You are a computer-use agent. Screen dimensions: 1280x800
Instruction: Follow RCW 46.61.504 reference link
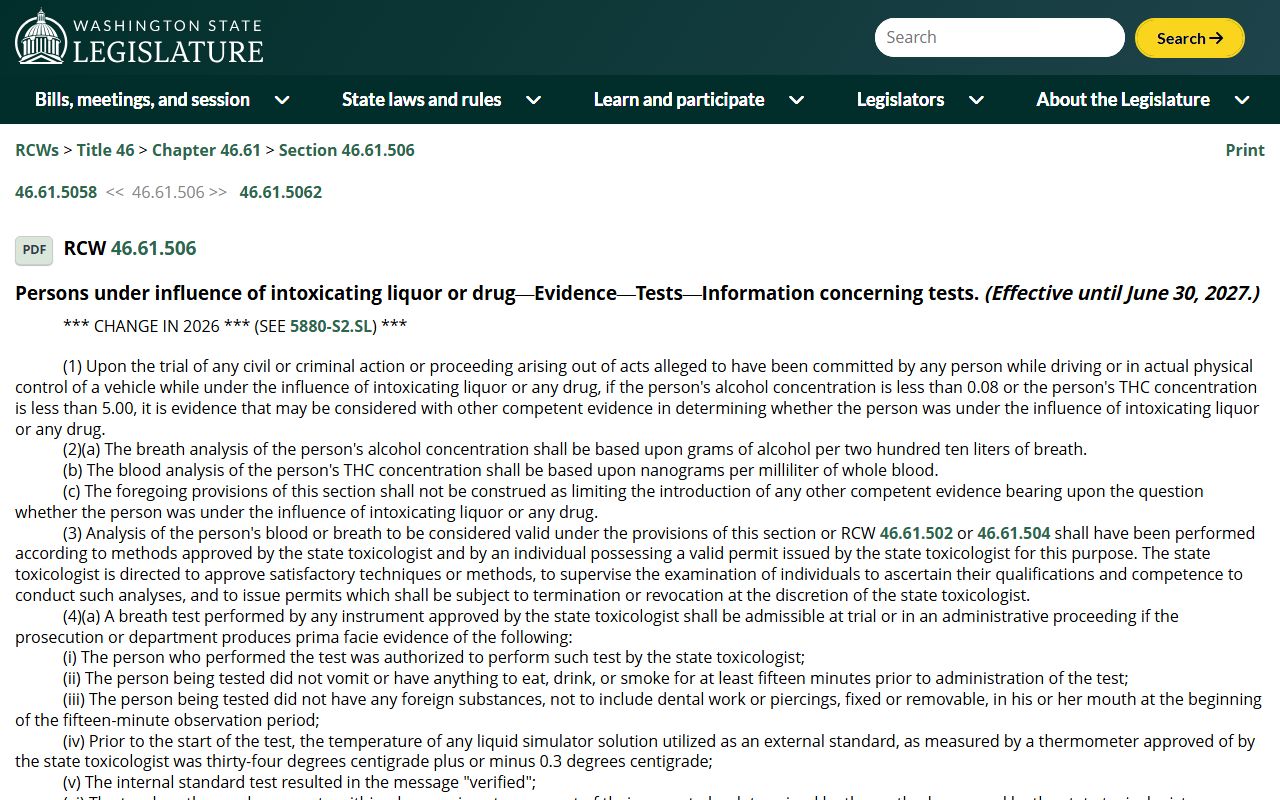(x=1014, y=533)
